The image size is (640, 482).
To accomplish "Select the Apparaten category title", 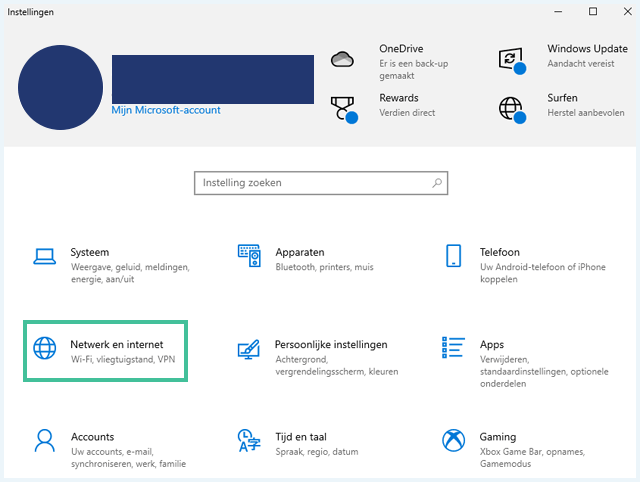I will (300, 253).
